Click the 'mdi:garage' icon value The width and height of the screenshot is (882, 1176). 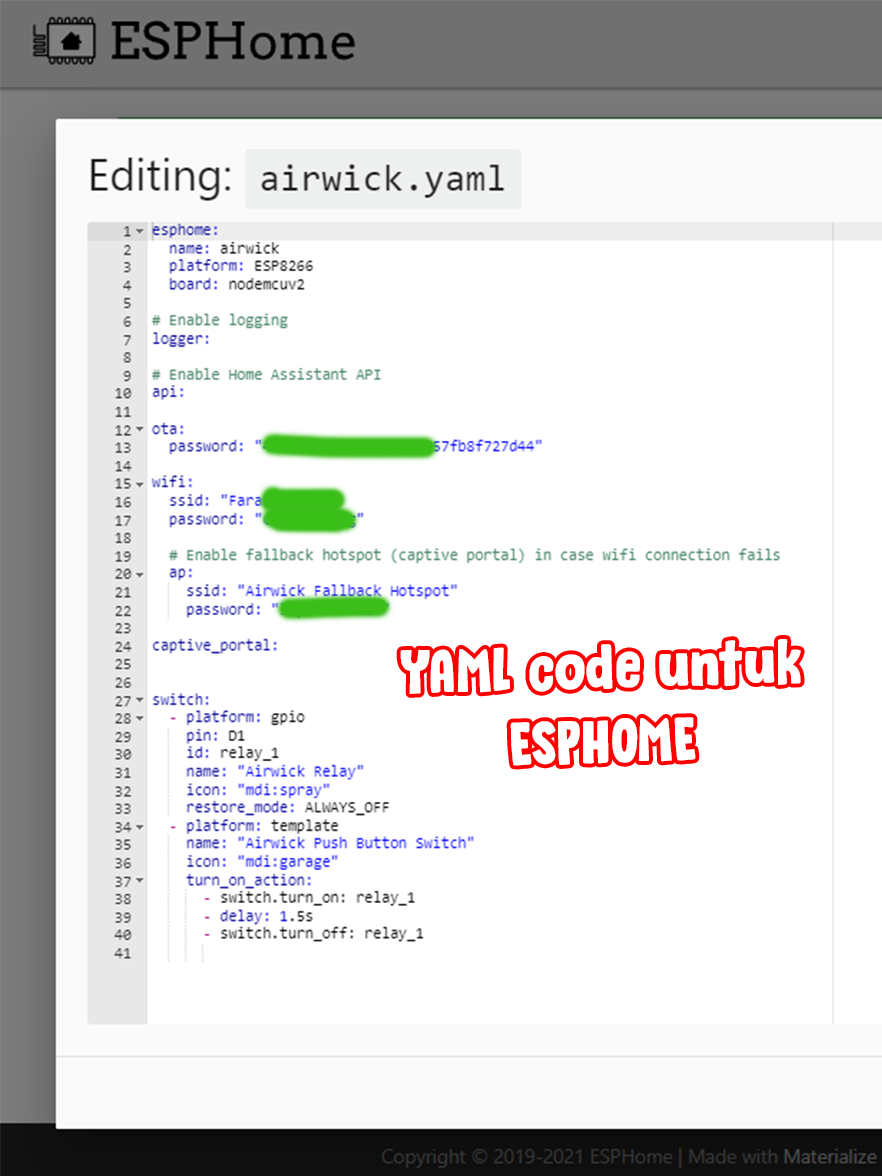(287, 862)
